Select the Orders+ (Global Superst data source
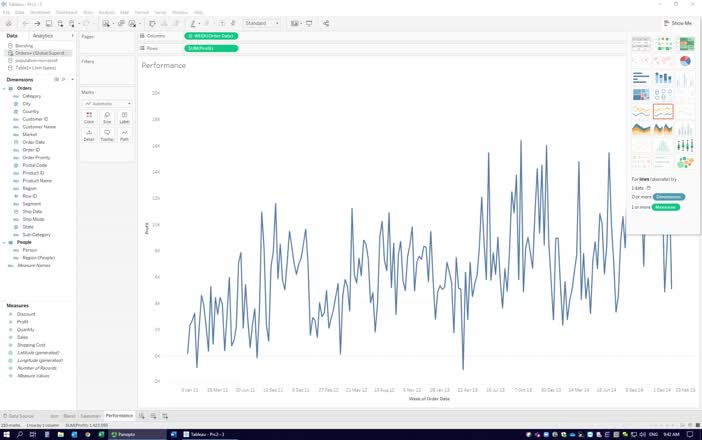The height and width of the screenshot is (440, 702). point(40,52)
